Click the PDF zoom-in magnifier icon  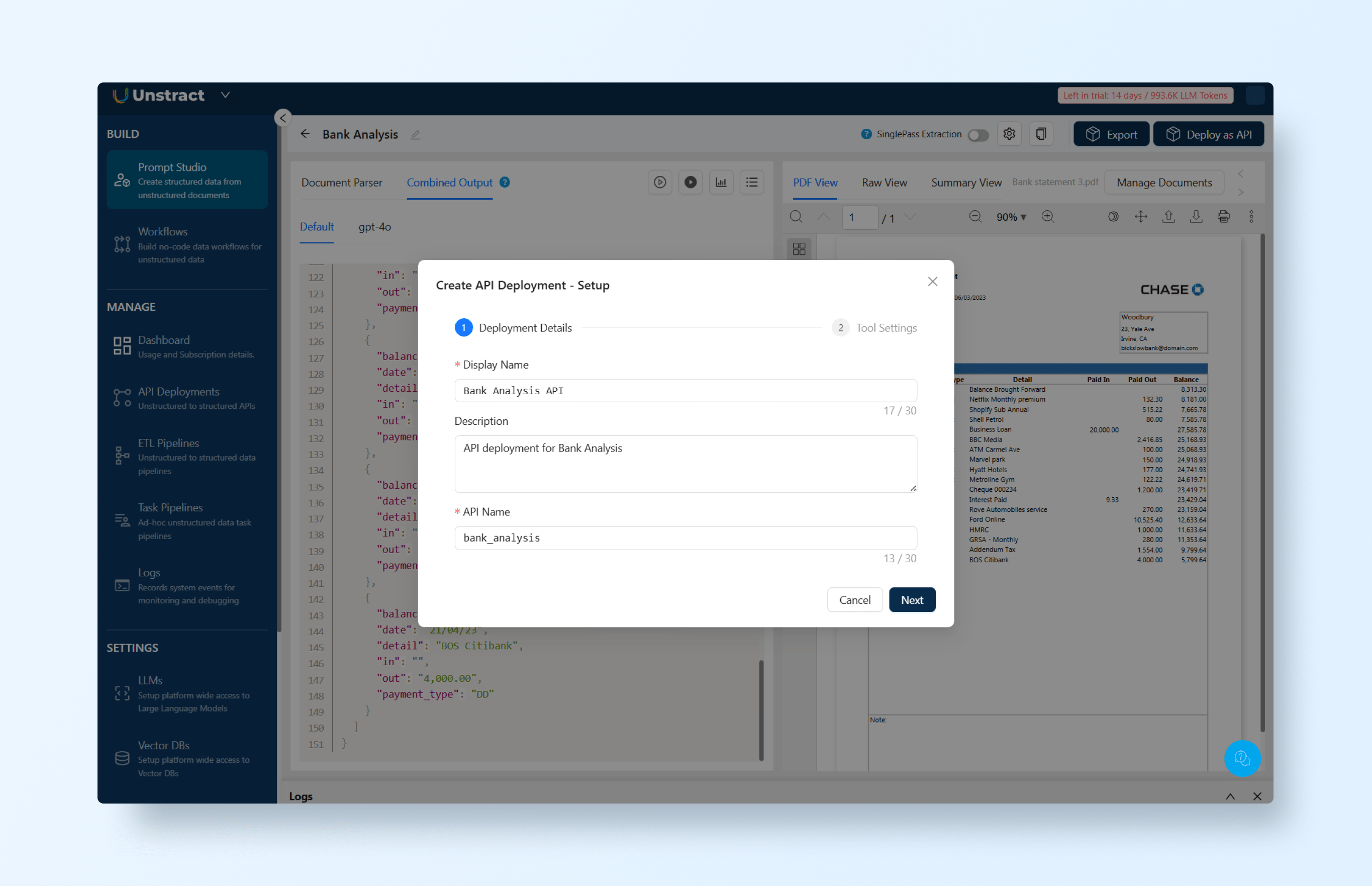coord(1048,217)
